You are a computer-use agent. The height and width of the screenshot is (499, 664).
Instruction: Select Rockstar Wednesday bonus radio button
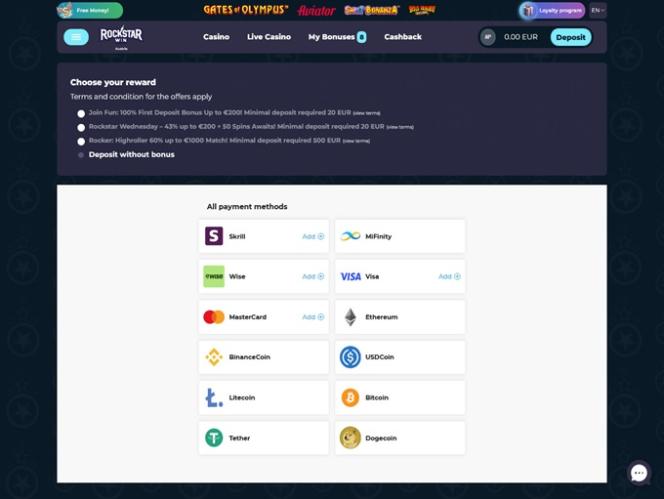pyautogui.click(x=81, y=127)
